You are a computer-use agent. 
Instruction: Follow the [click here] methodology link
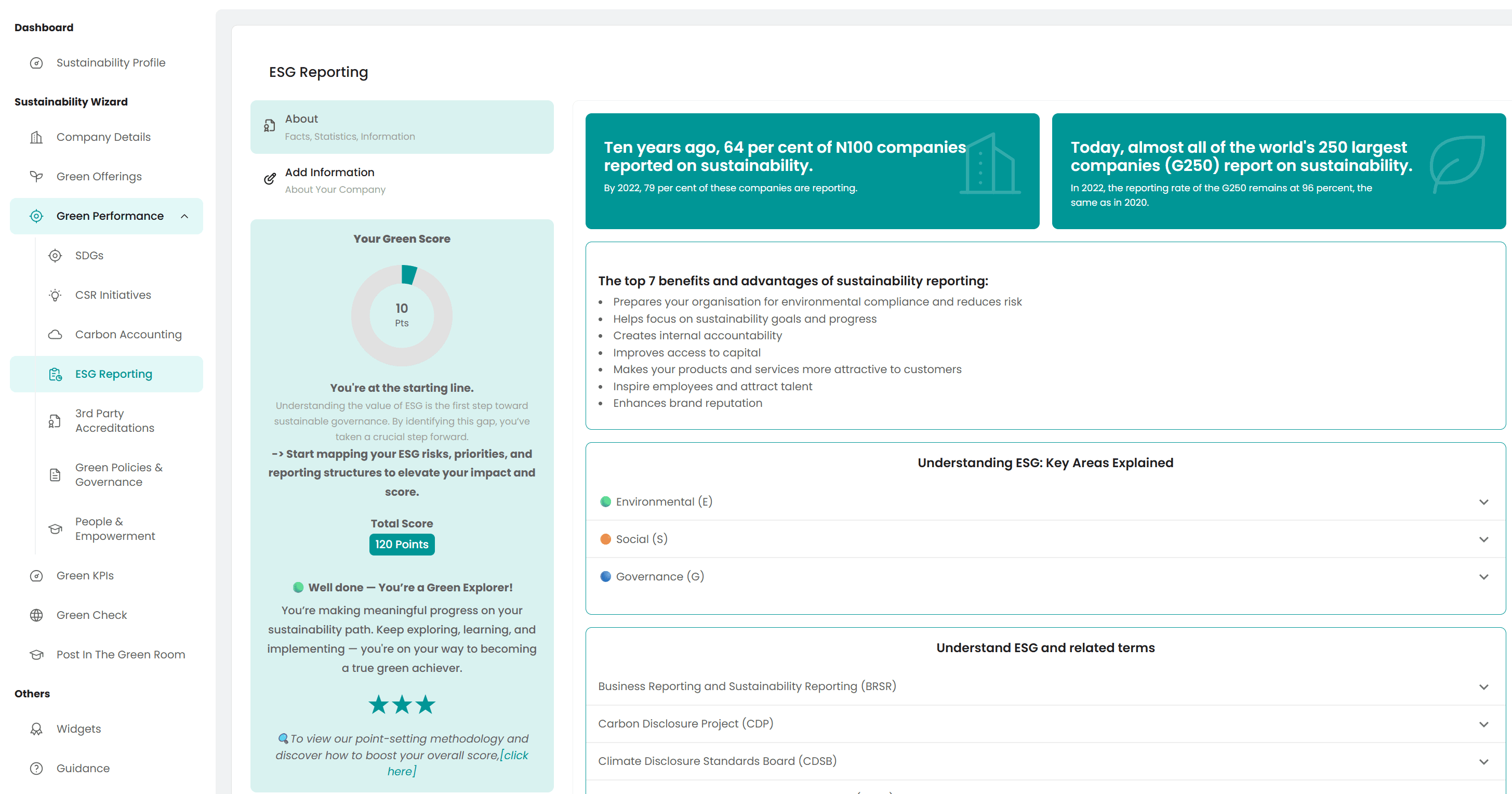pos(514,755)
